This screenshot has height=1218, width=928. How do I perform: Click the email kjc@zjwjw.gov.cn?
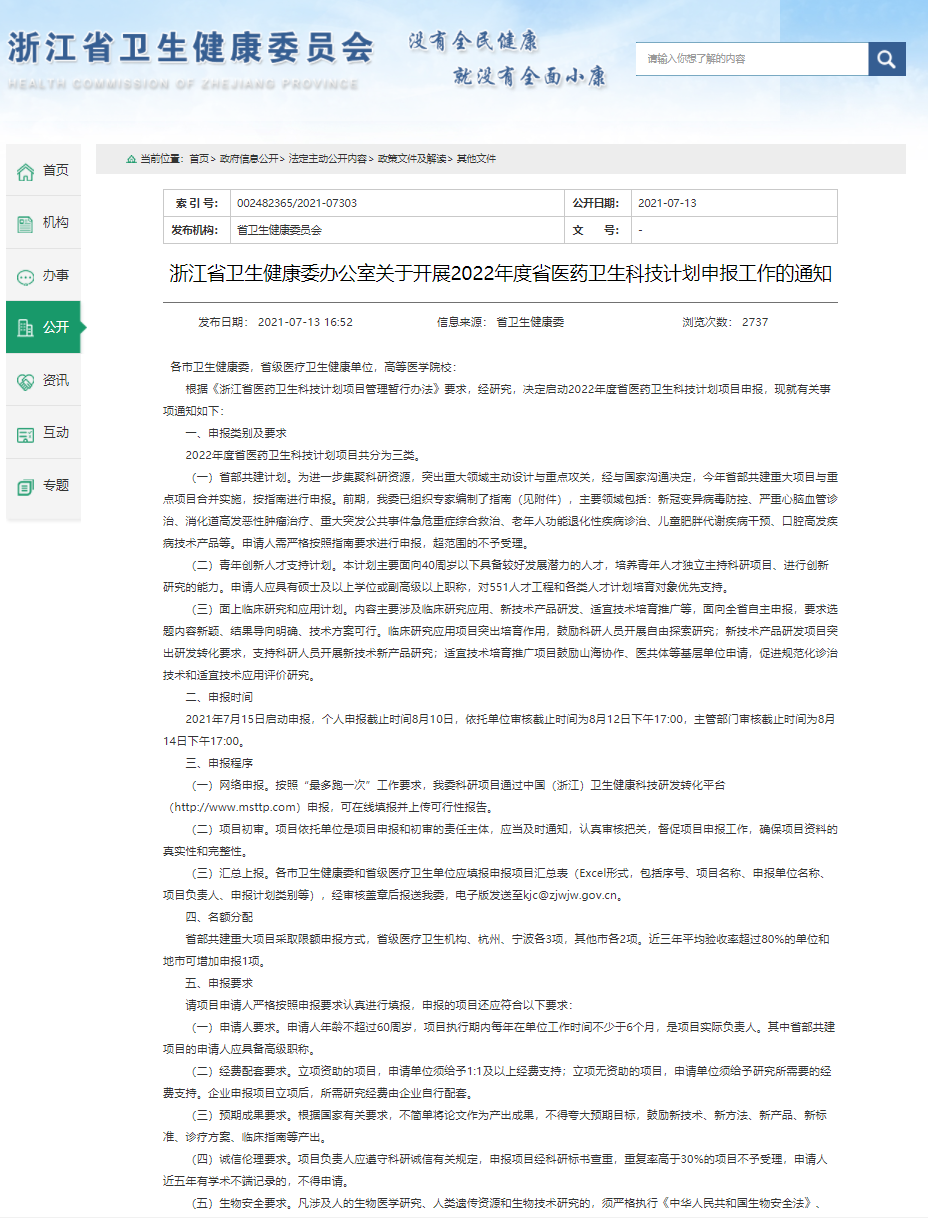point(570,895)
